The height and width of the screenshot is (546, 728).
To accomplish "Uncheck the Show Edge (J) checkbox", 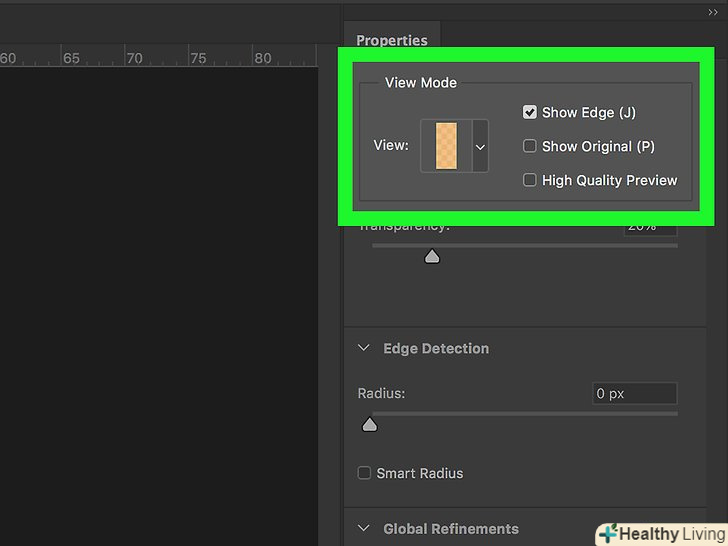I will (x=530, y=113).
